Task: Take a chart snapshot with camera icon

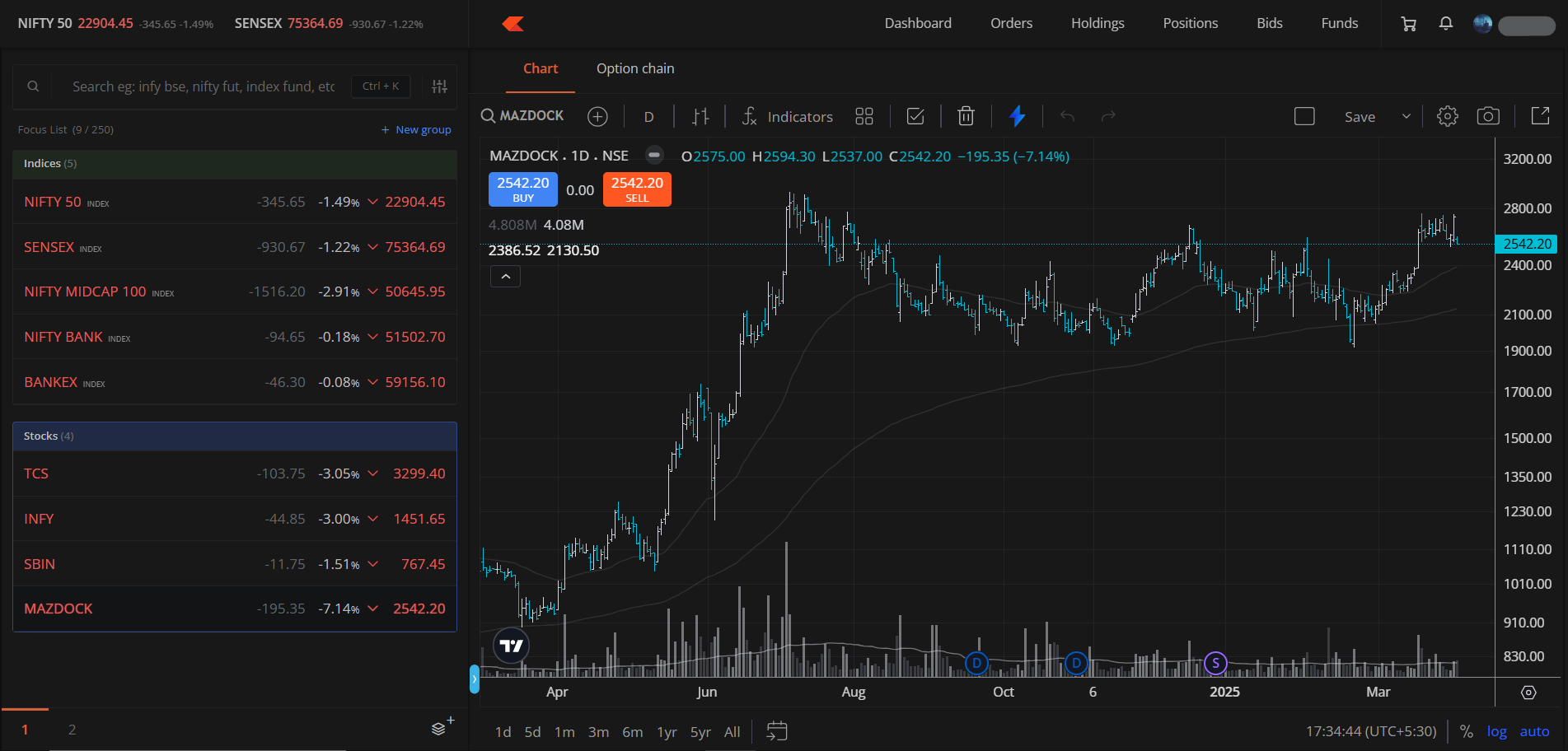Action: click(x=1487, y=116)
